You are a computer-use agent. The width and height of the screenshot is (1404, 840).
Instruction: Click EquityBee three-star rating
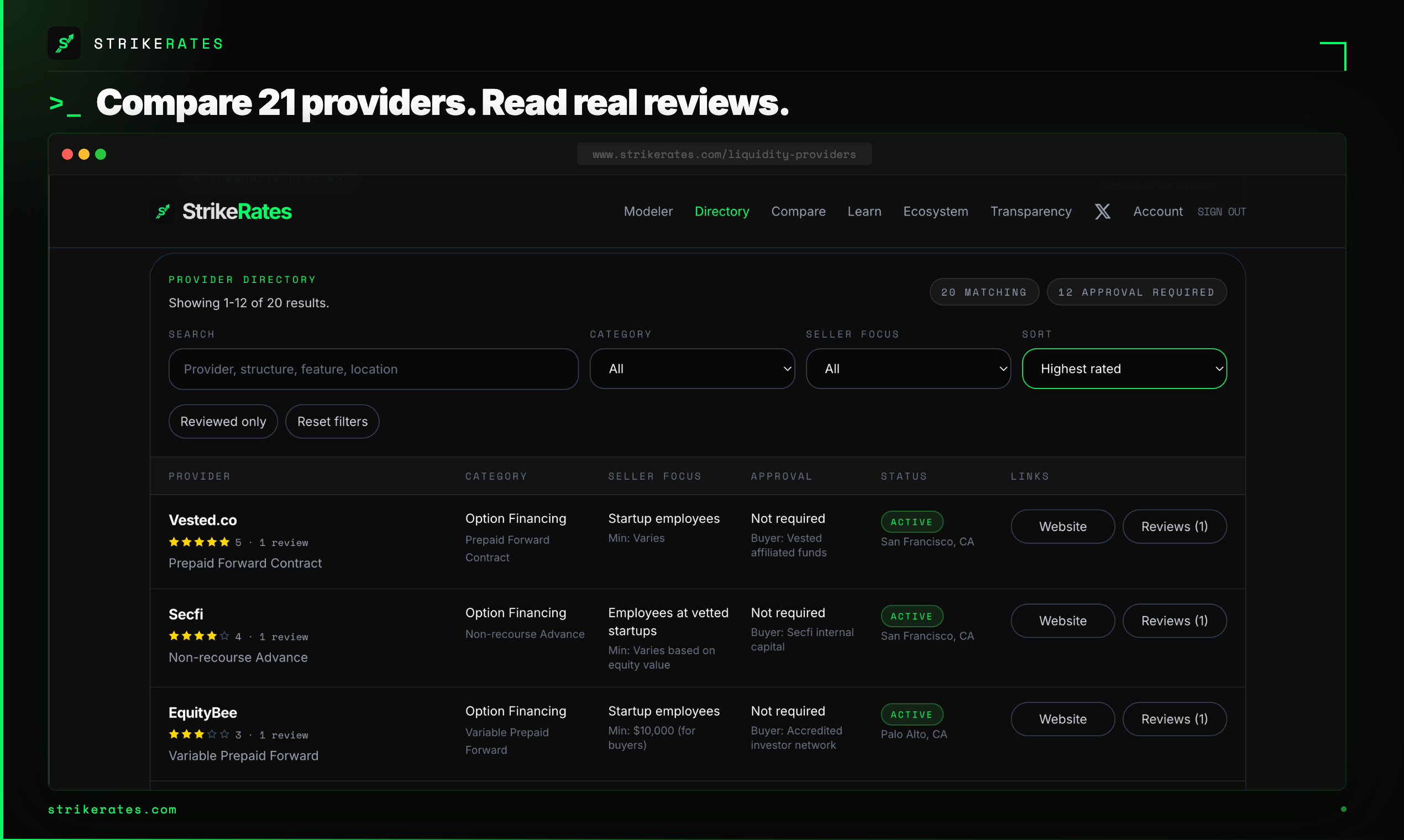pos(198,734)
